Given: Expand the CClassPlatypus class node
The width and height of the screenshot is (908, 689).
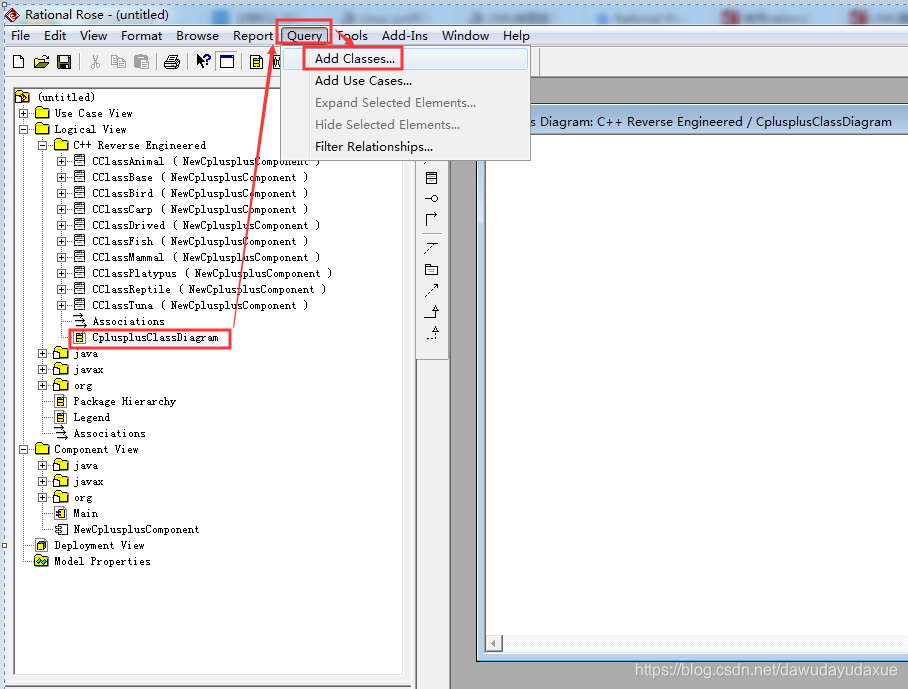Looking at the screenshot, I should (61, 273).
